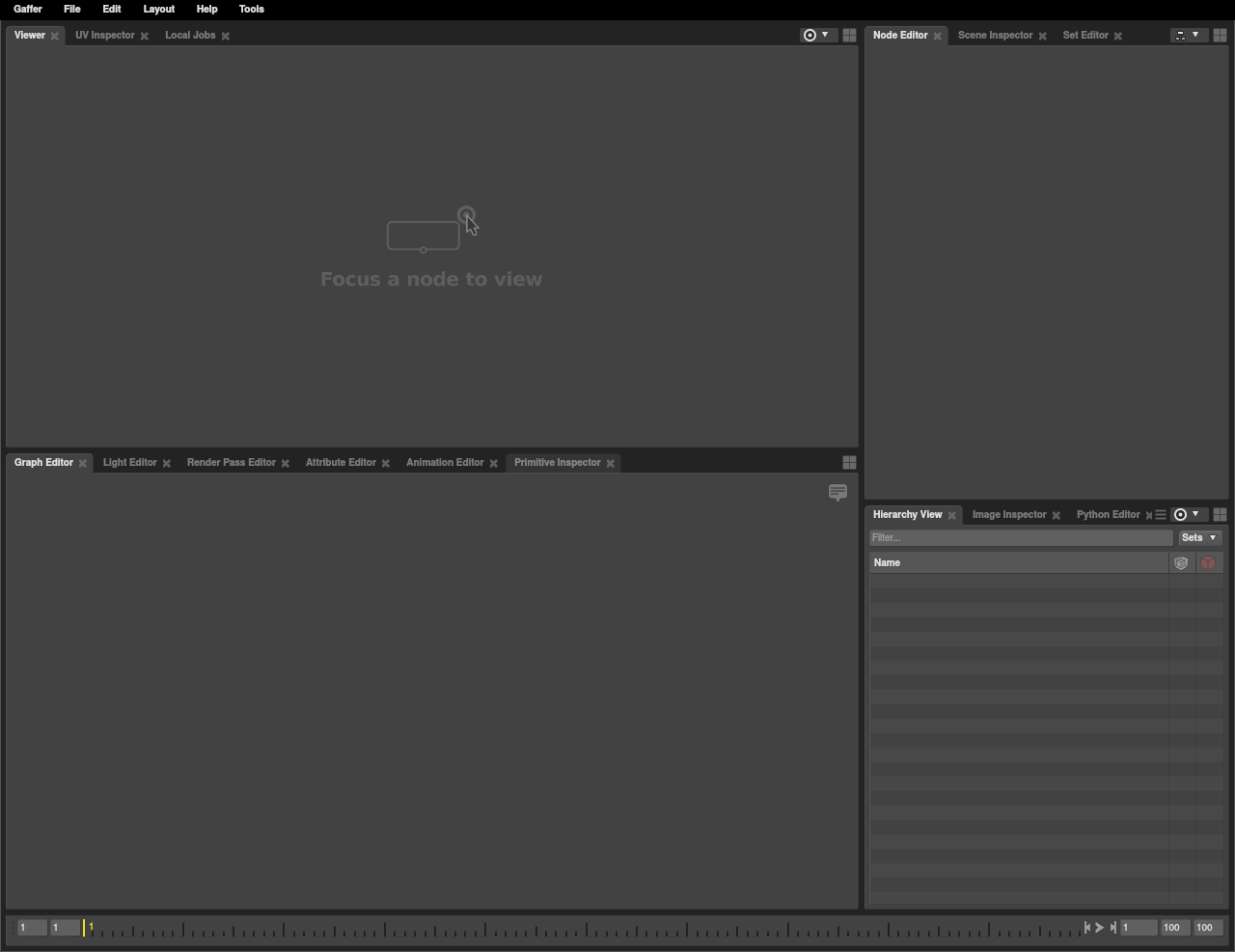Open the hamburger menu beside Python Editor tab
Viewport: 1235px width, 952px height.
coord(1161,515)
